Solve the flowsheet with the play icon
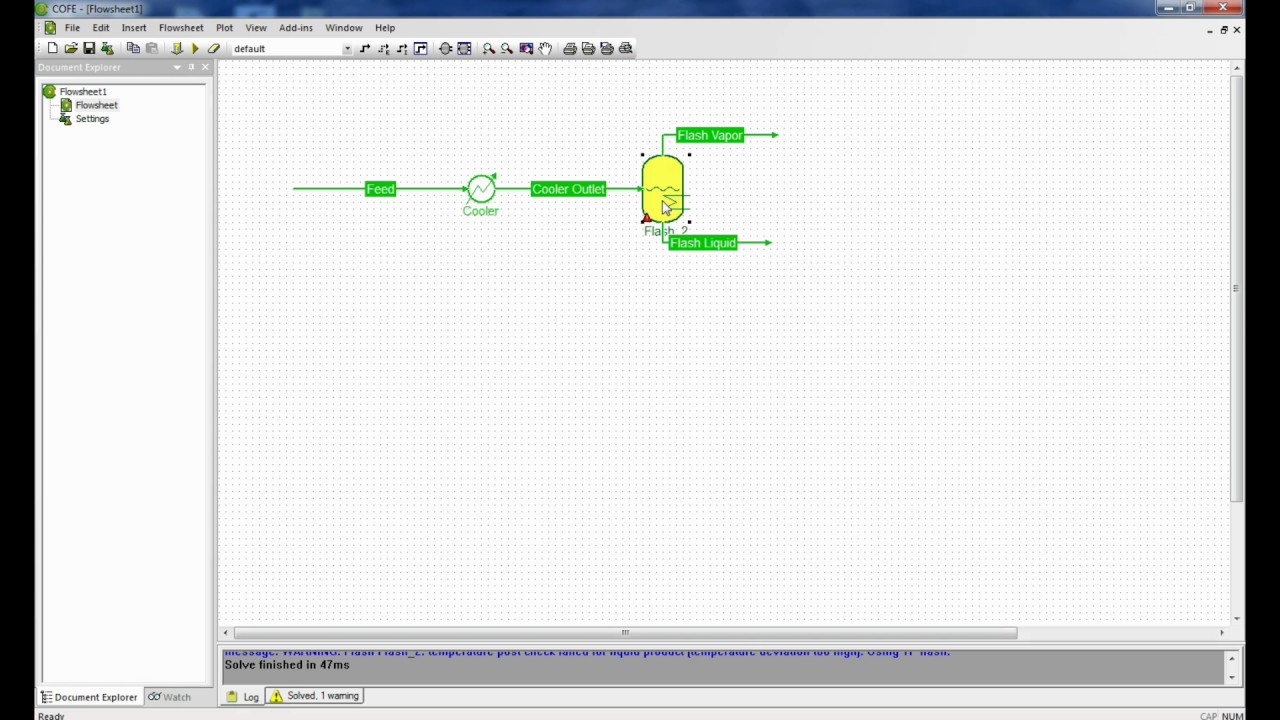This screenshot has height=720, width=1280. (195, 48)
